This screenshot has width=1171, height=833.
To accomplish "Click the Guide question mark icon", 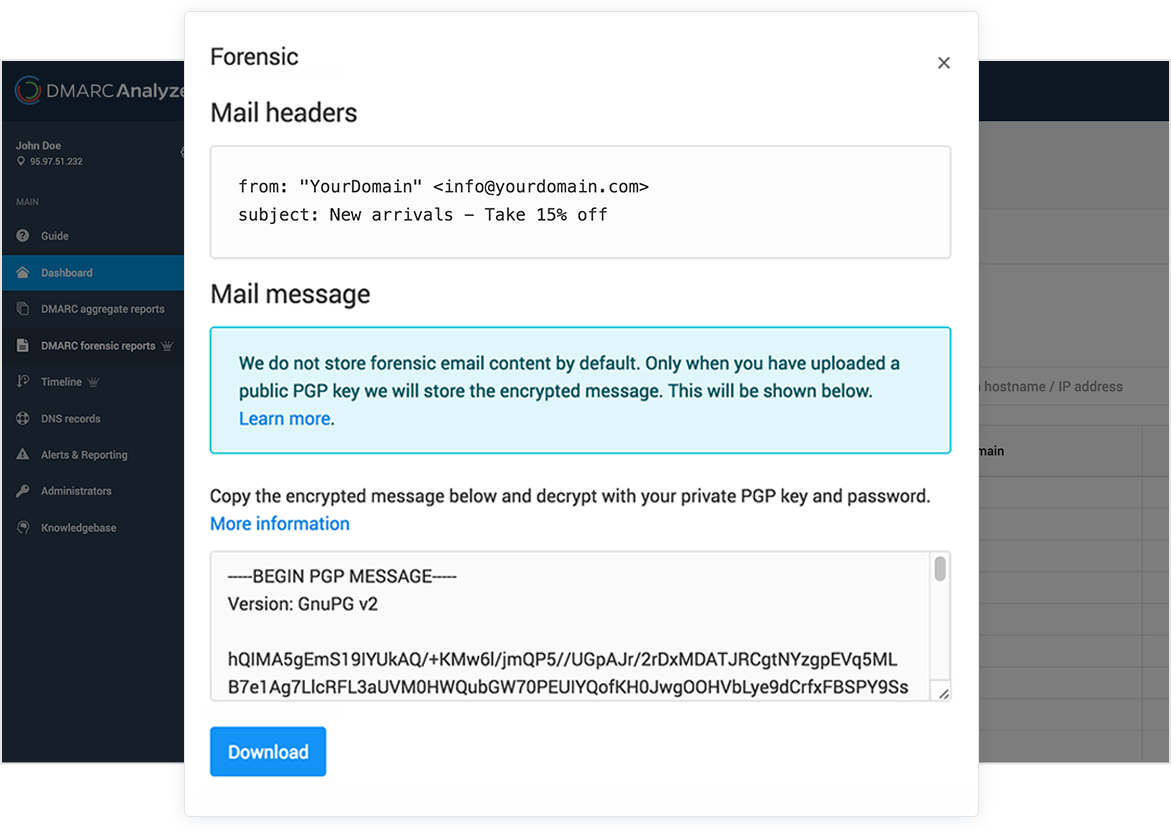I will [x=22, y=235].
